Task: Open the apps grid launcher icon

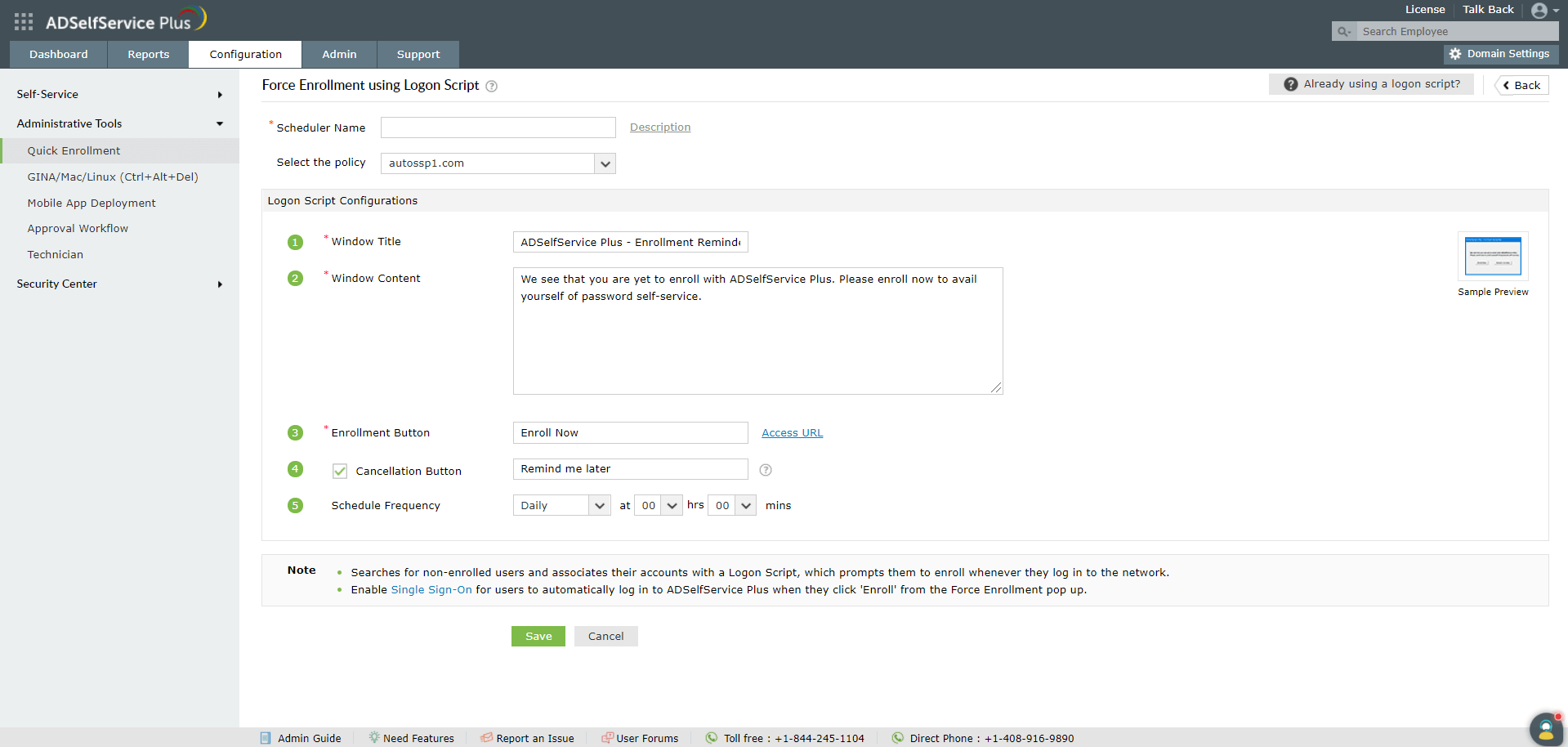Action: coord(24,22)
